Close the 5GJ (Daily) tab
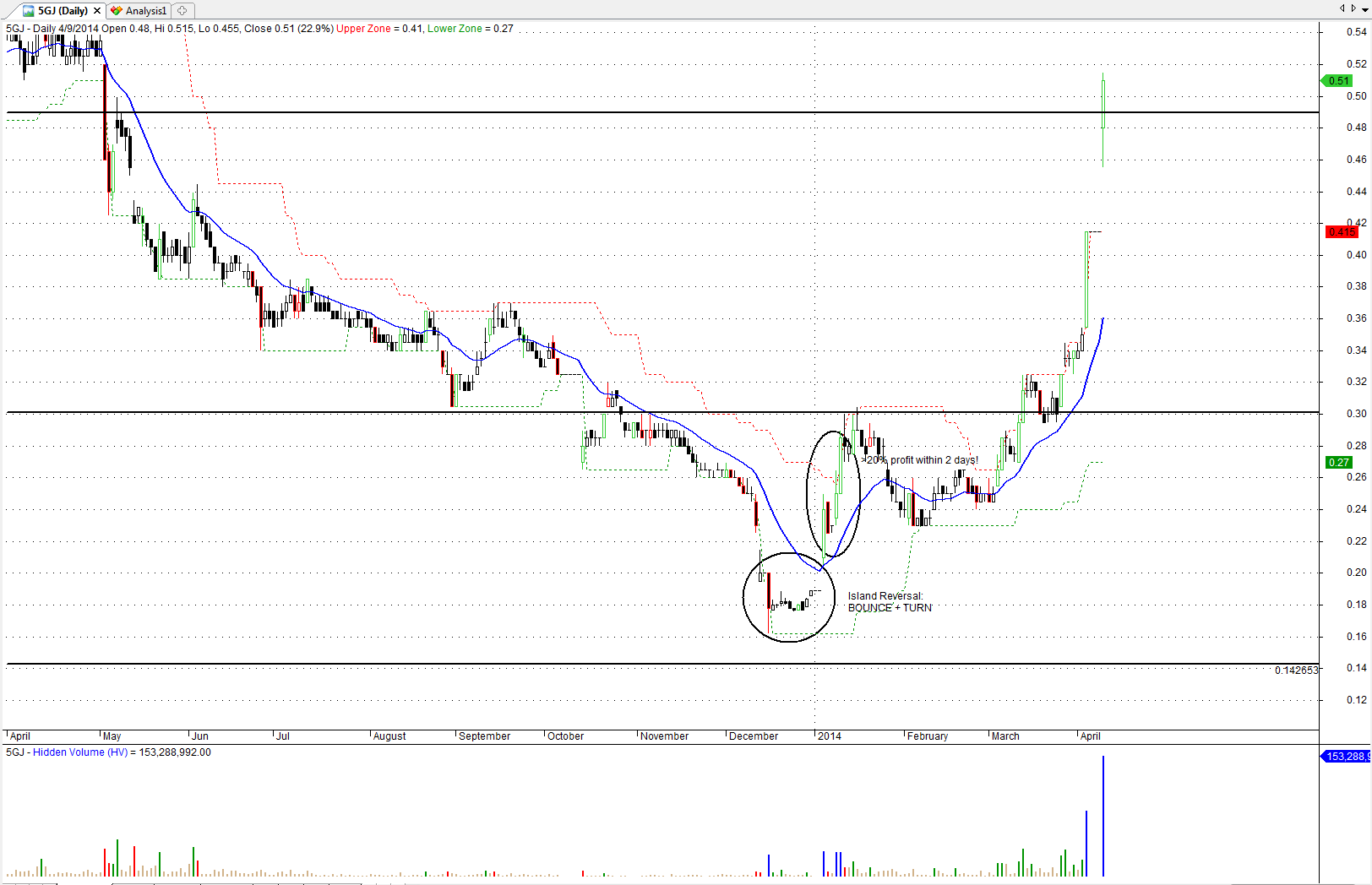This screenshot has width=1372, height=885. (x=97, y=11)
